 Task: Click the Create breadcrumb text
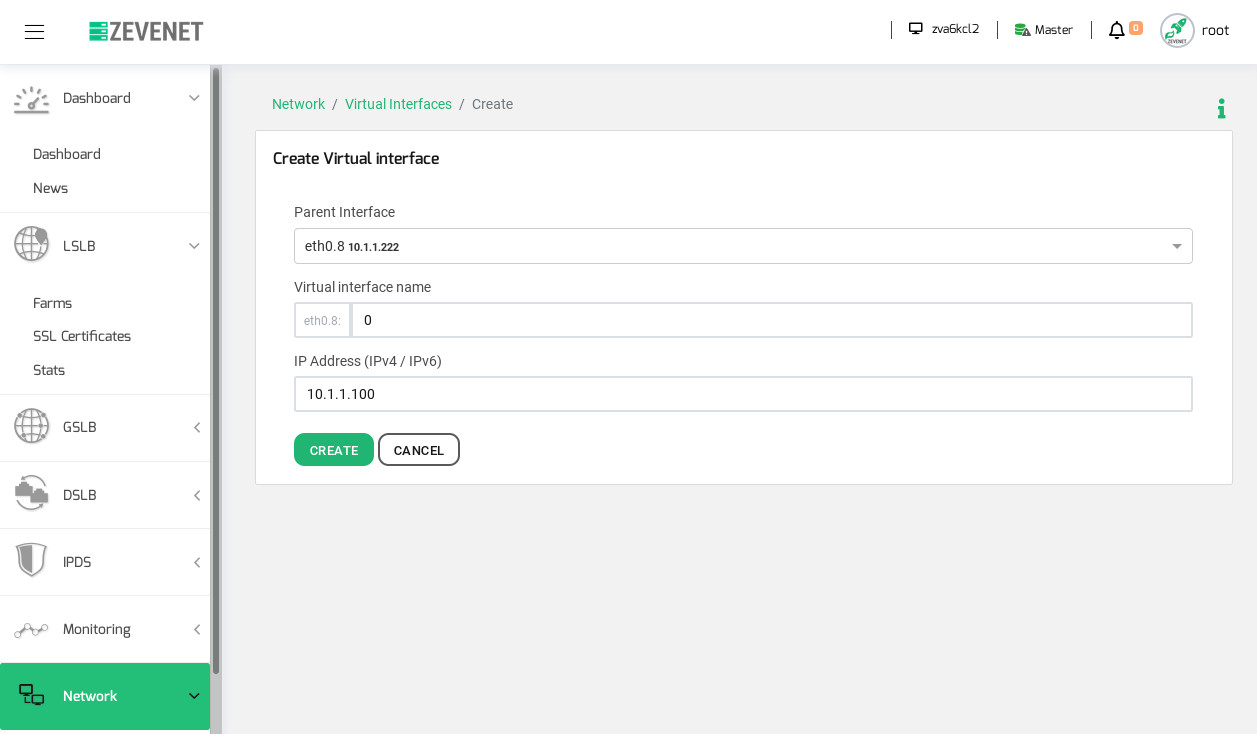(x=492, y=104)
